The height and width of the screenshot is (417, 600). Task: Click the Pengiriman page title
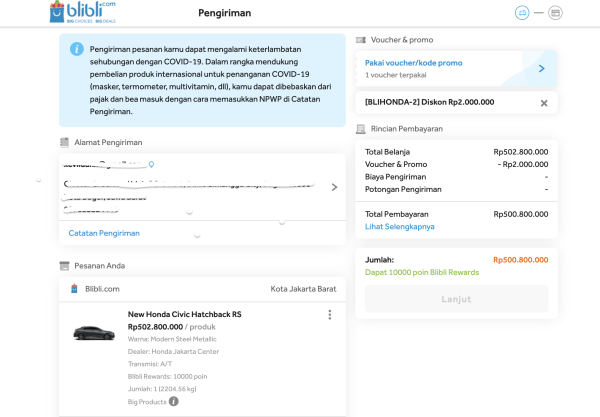[225, 13]
